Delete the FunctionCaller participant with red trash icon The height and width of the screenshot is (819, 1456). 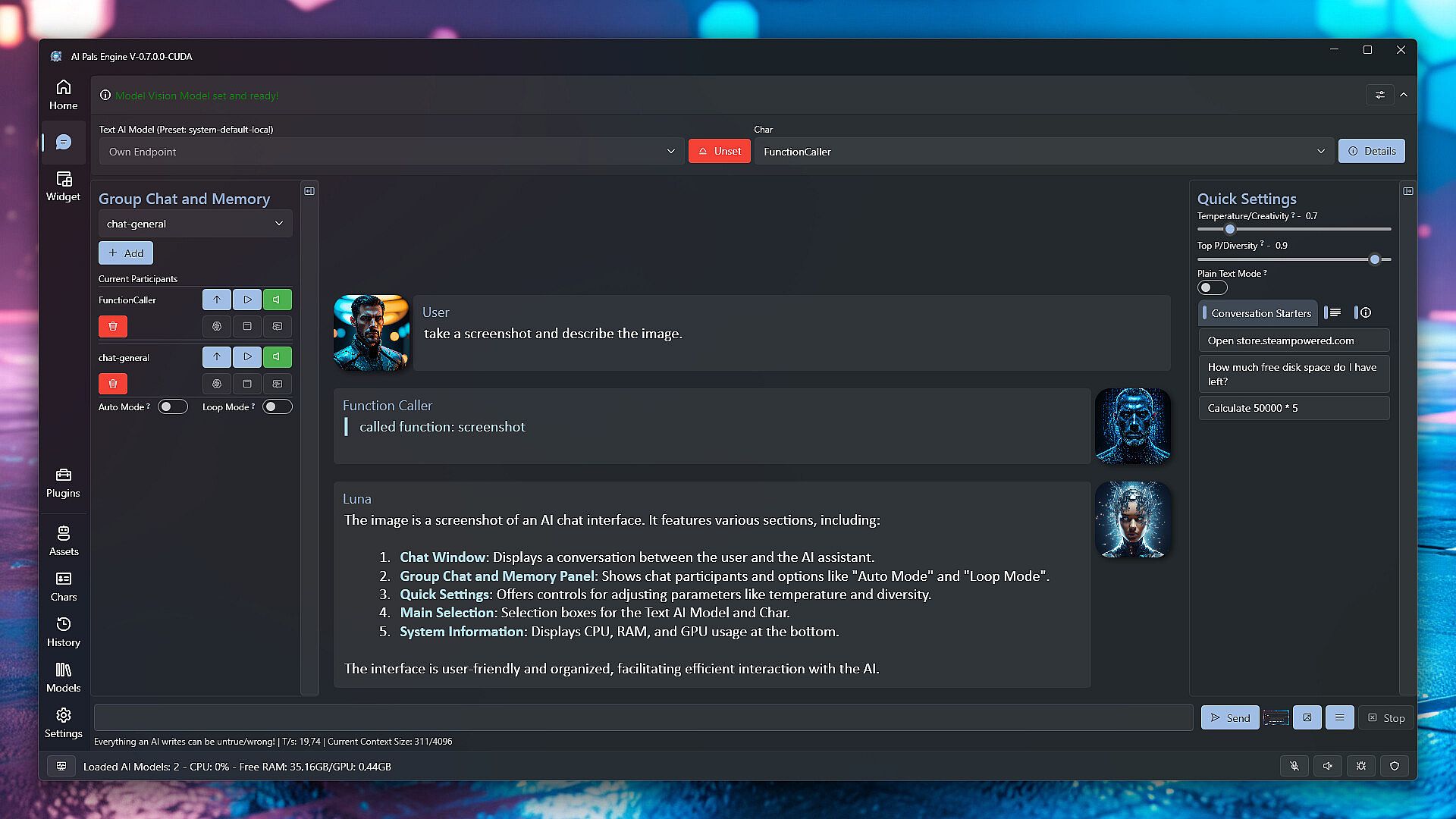[113, 326]
